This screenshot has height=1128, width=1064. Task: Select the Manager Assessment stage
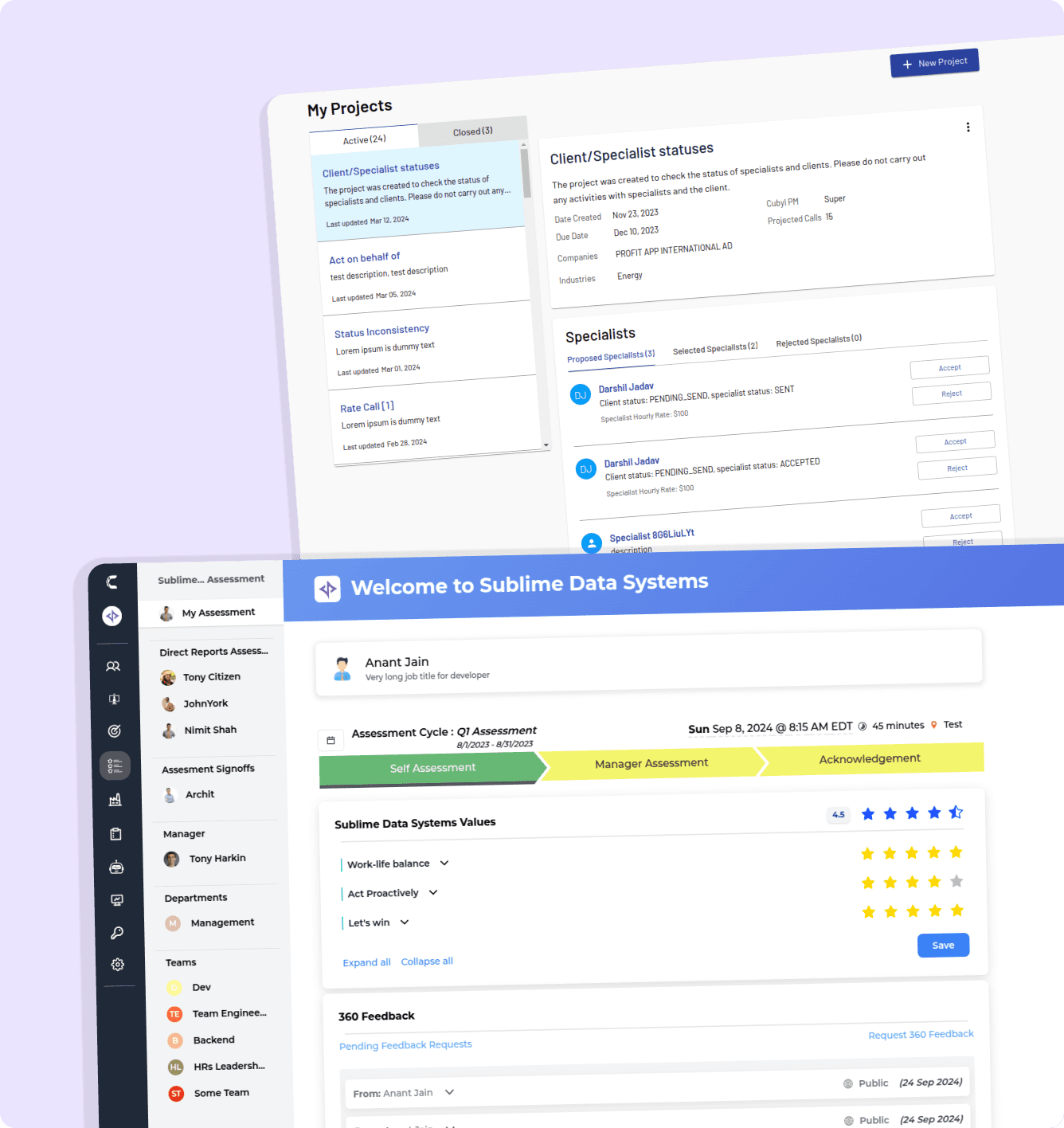pyautogui.click(x=651, y=763)
